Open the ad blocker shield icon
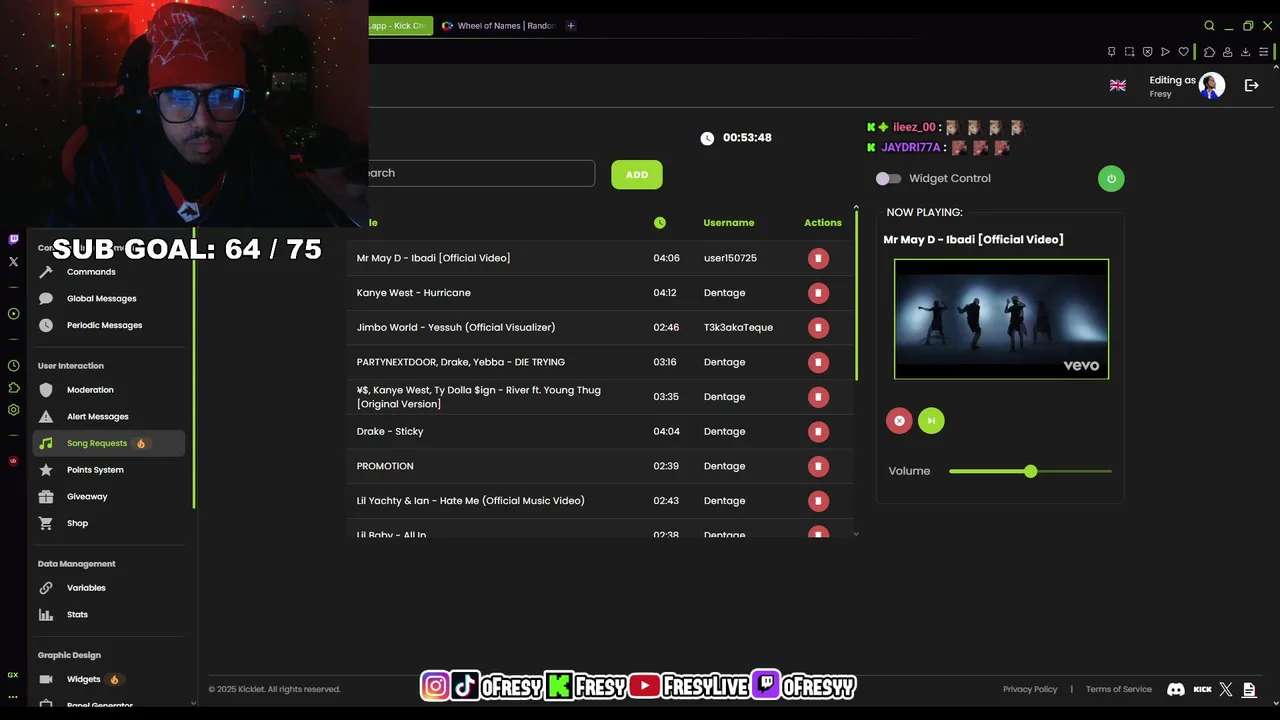The image size is (1280, 720). point(1147,52)
